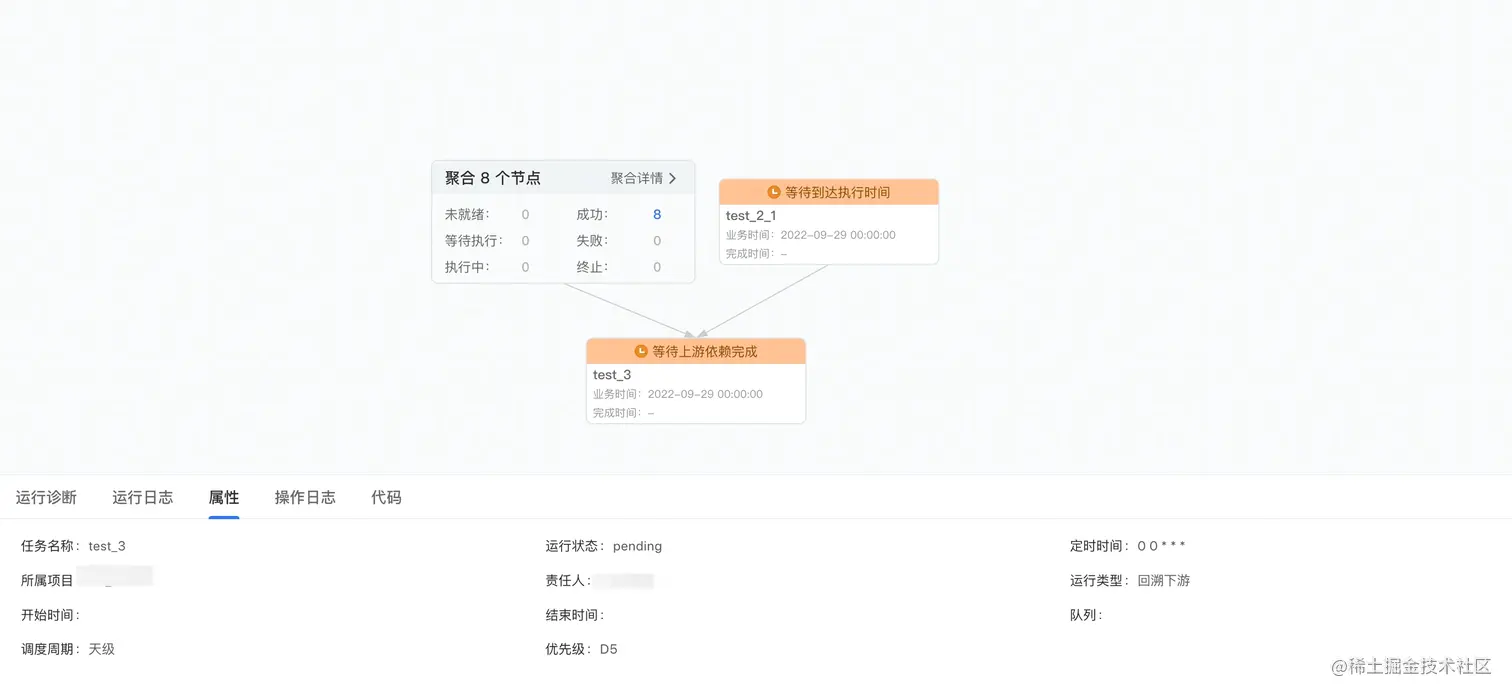Click the 定时时间 cron value
The width and height of the screenshot is (1512, 697).
pos(1161,546)
